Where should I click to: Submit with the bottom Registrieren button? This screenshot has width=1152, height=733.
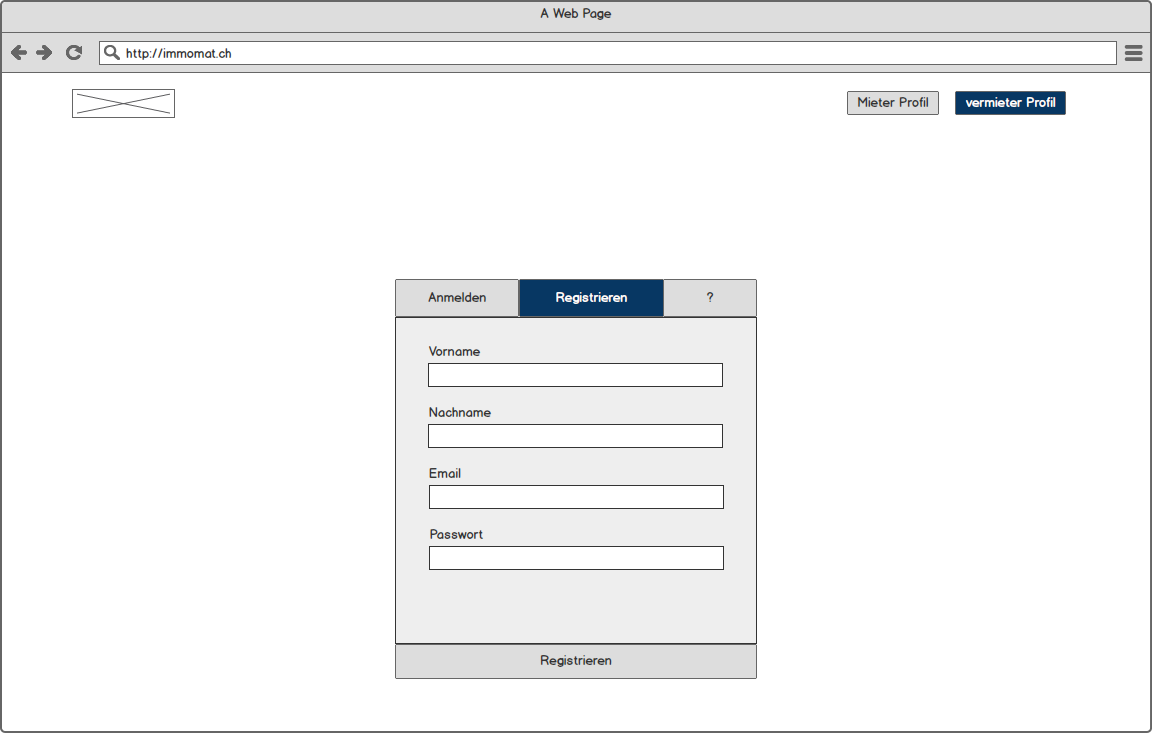pos(576,661)
